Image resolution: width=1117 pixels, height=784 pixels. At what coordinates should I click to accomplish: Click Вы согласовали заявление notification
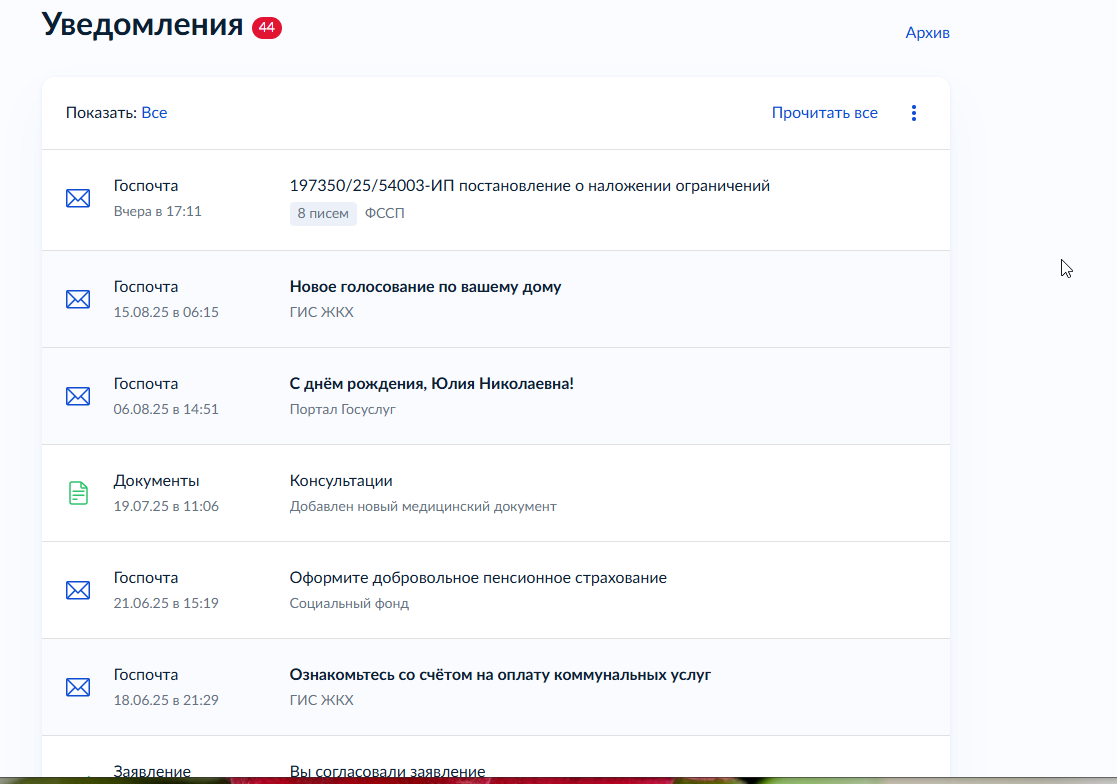point(387,770)
